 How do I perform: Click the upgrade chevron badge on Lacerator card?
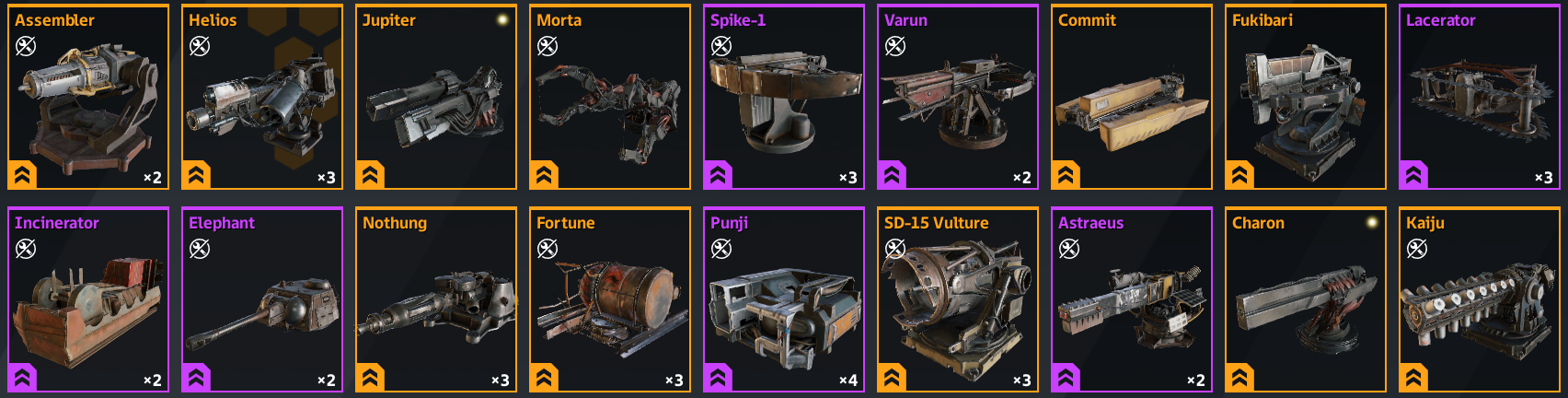click(1413, 175)
